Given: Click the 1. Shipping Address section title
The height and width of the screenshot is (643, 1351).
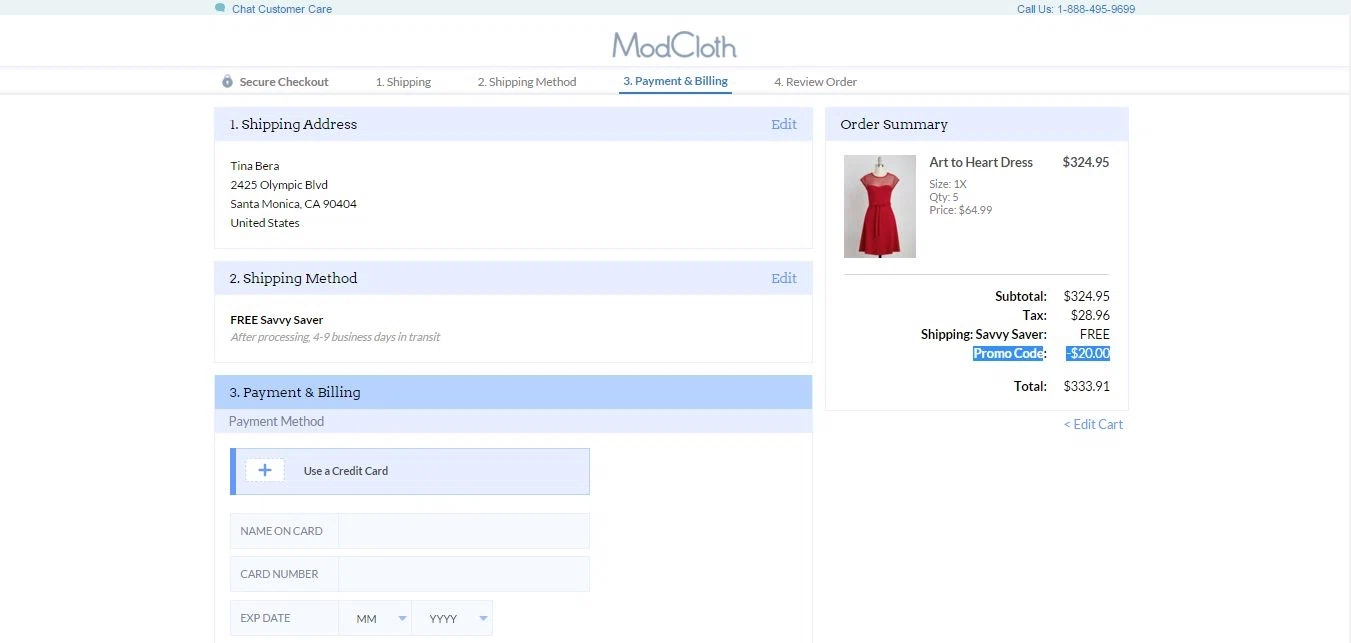Looking at the screenshot, I should pyautogui.click(x=293, y=124).
